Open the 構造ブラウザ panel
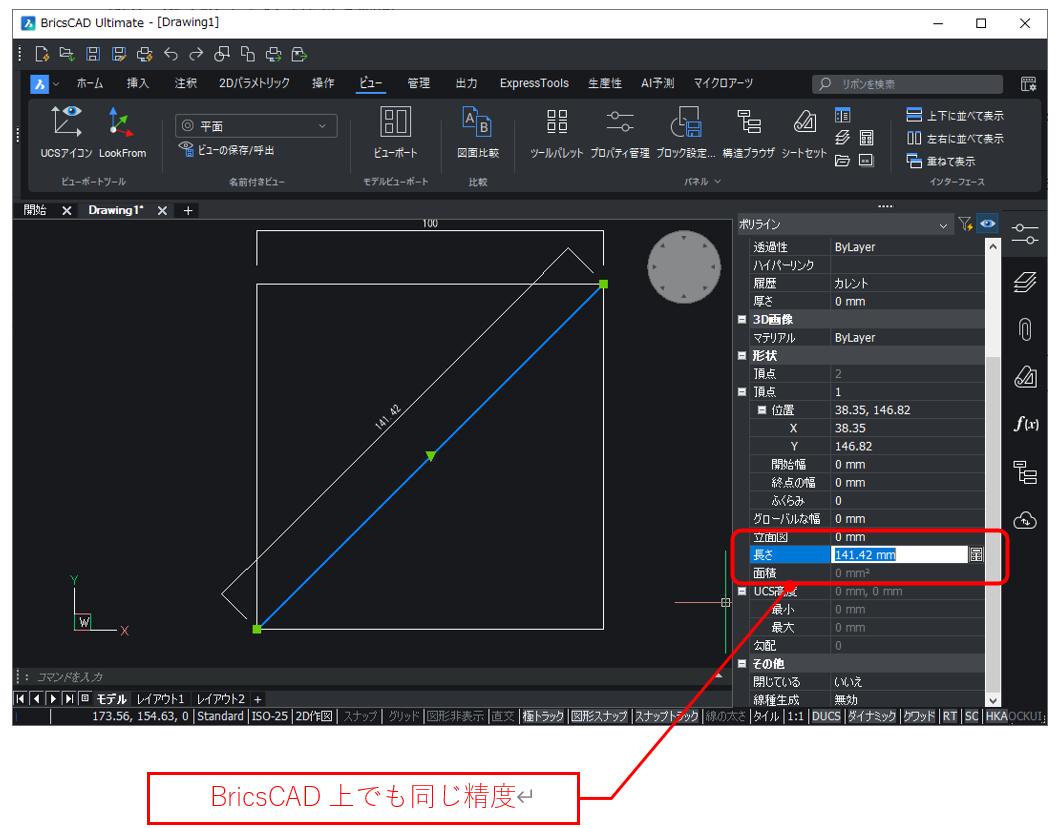The image size is (1056, 828). pos(748,133)
